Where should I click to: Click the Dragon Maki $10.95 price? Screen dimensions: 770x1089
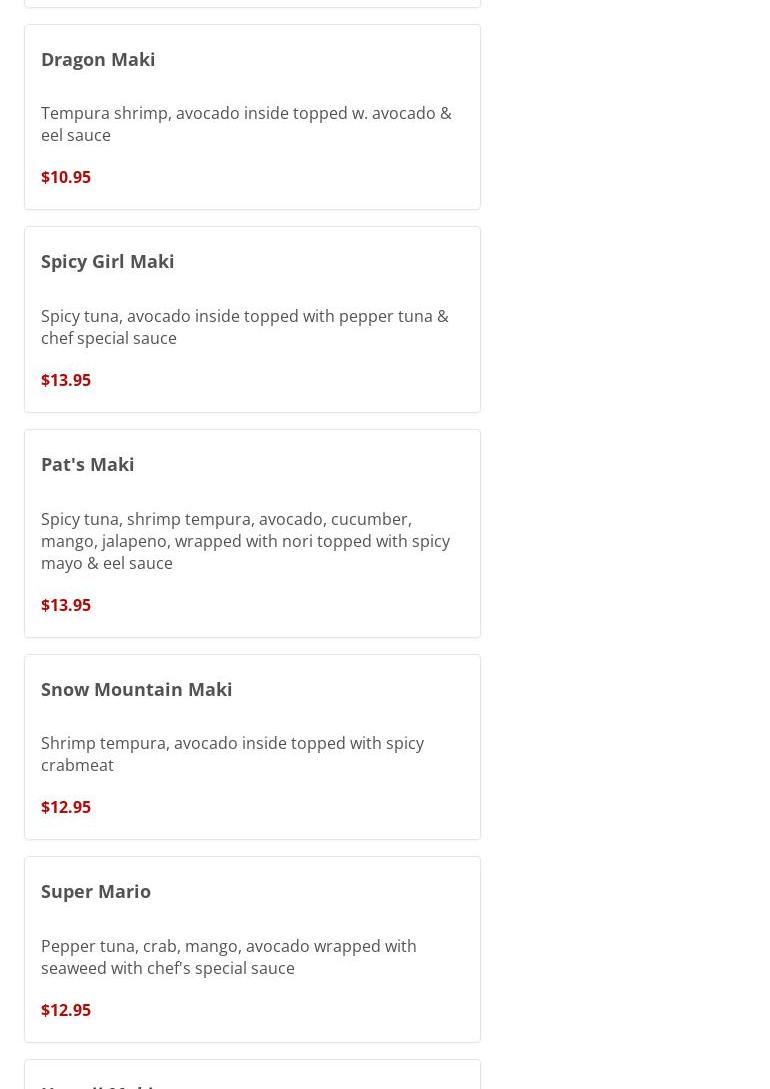[x=66, y=177]
